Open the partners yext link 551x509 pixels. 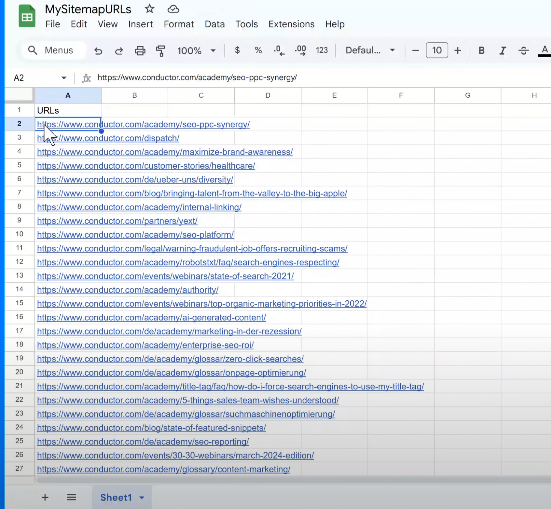(x=117, y=221)
